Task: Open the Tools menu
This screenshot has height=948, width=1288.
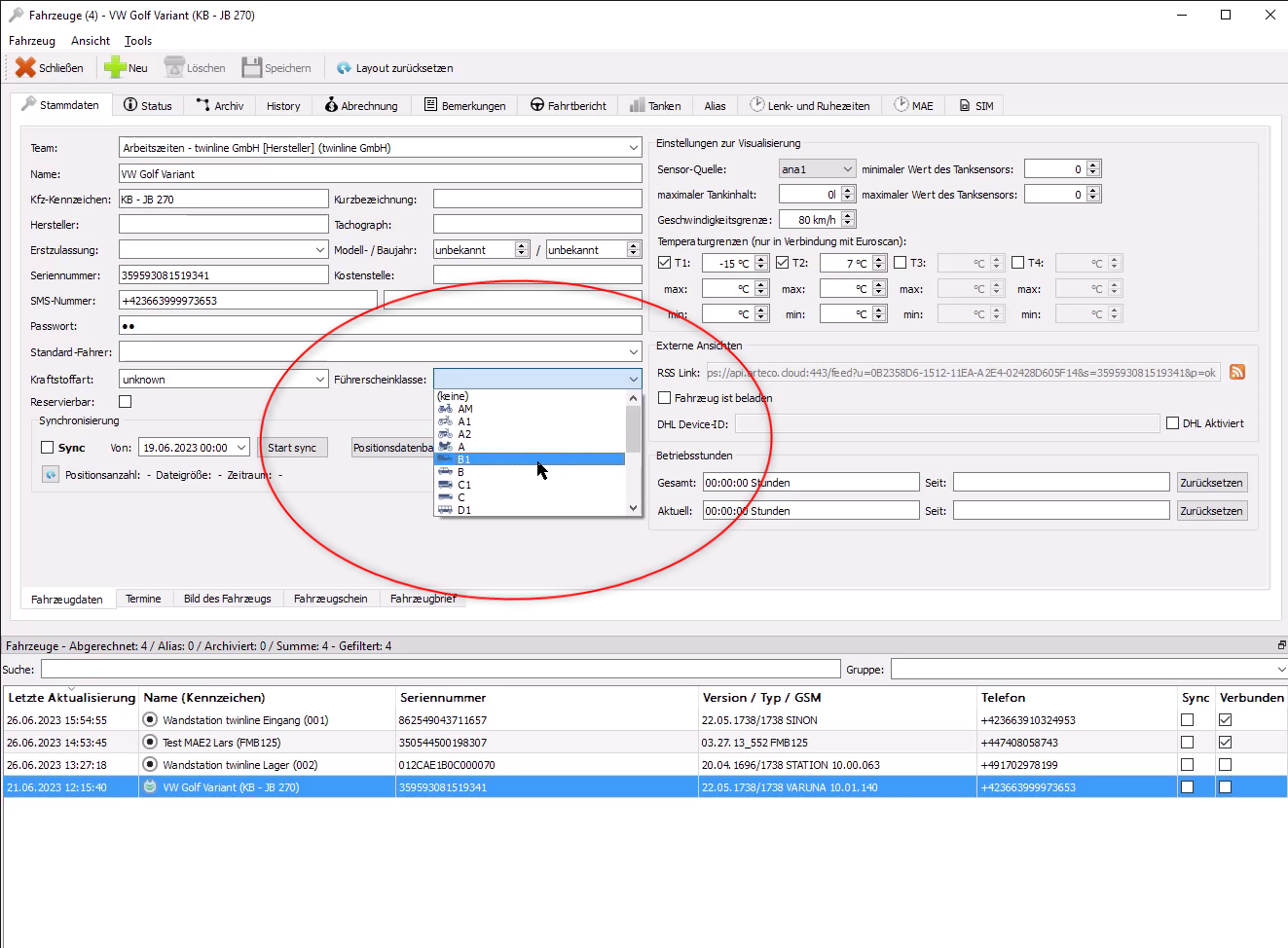Action: (138, 41)
